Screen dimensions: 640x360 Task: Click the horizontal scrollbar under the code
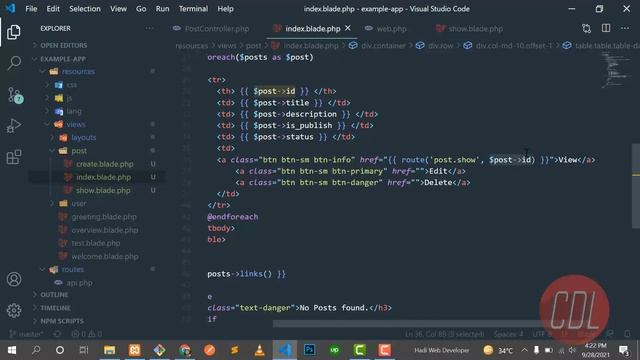pos(408,324)
